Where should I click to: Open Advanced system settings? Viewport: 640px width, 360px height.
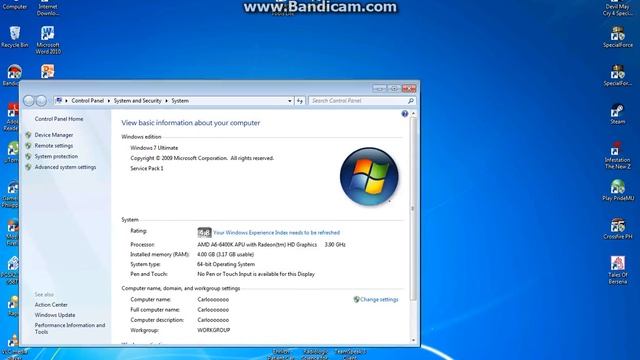click(65, 167)
